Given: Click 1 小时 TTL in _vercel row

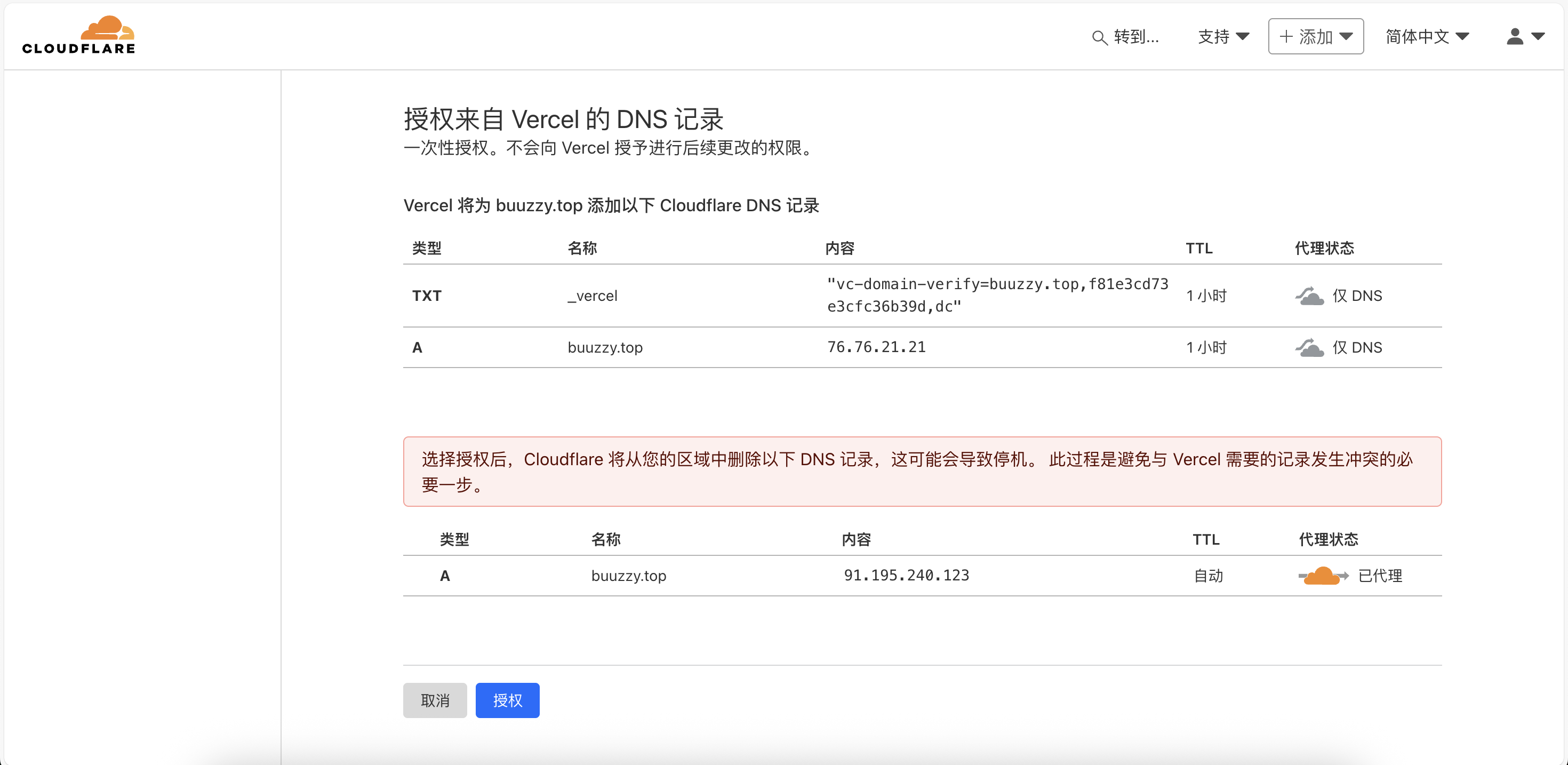Looking at the screenshot, I should click(x=1206, y=296).
